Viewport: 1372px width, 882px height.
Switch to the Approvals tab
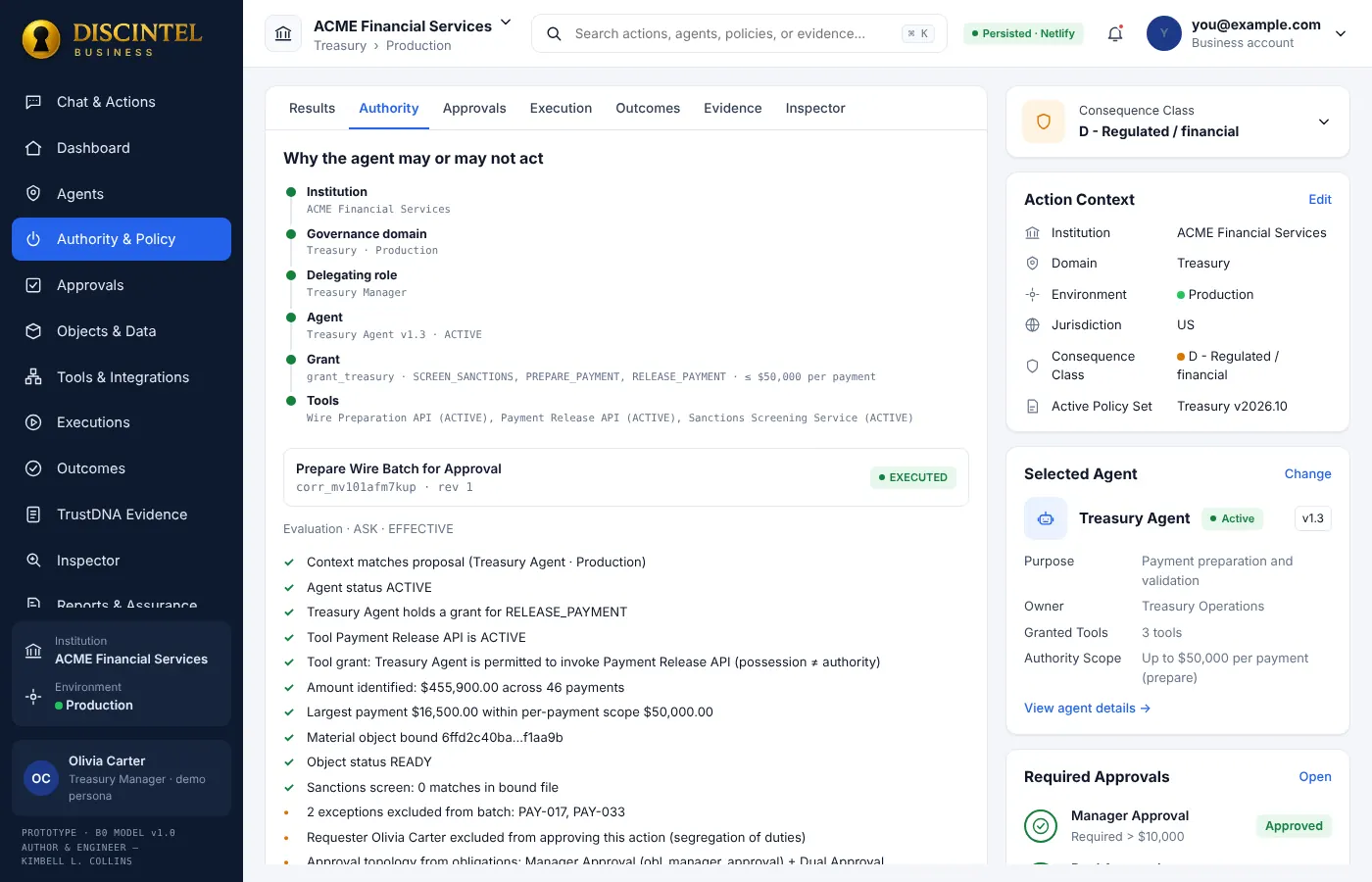[x=474, y=108]
